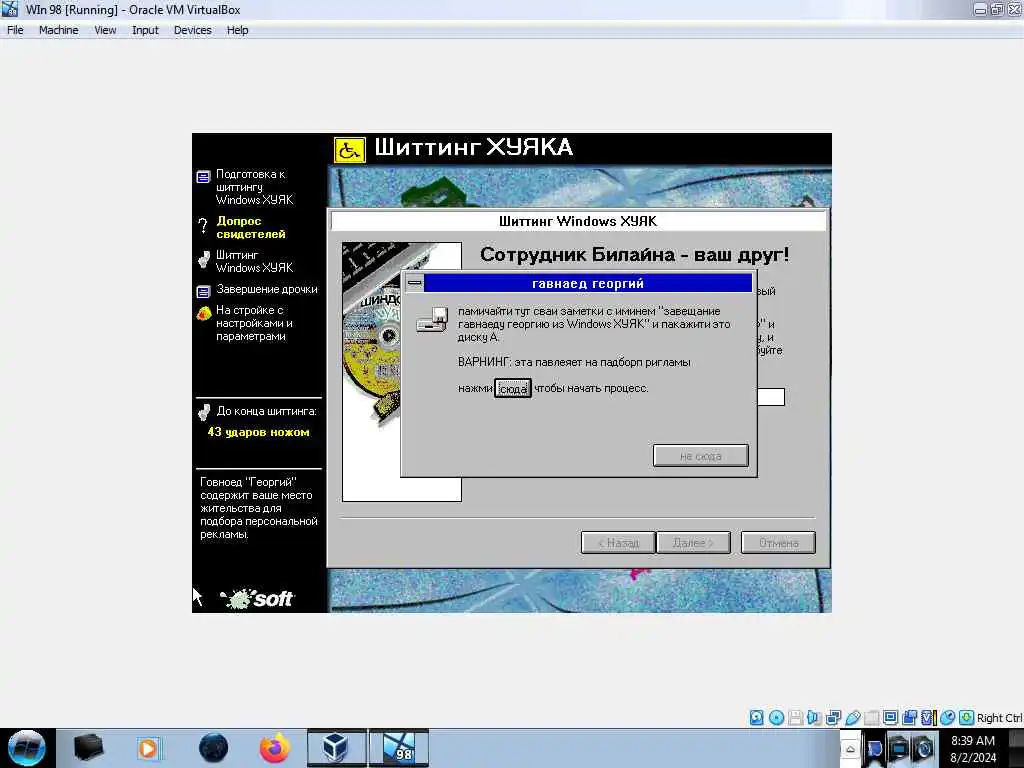This screenshot has height=768, width=1024.
Task: Click the display status icon
Action: coord(890,718)
